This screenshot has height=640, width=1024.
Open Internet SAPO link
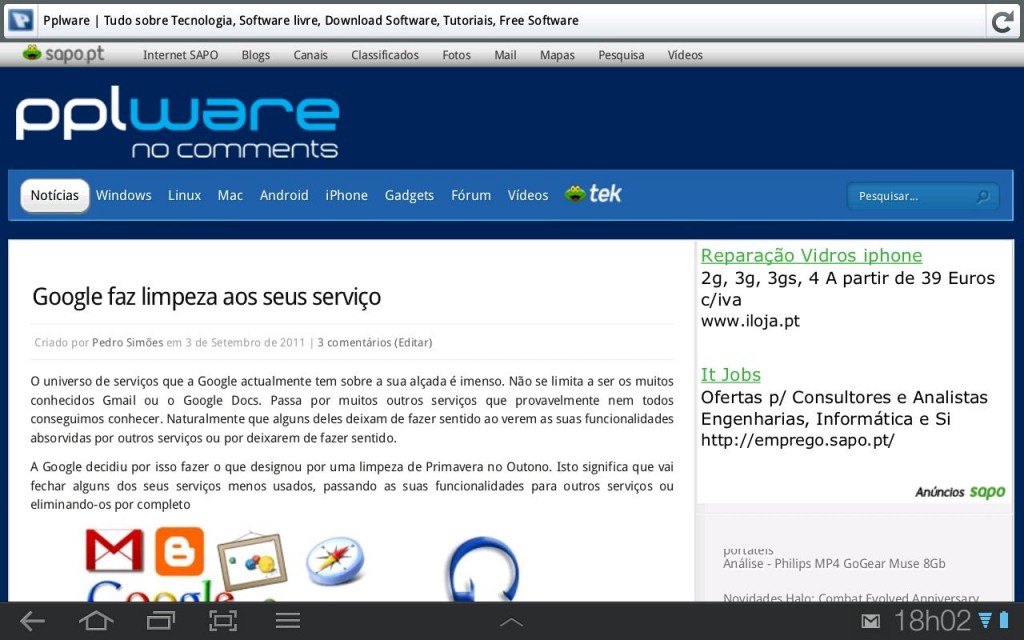180,55
